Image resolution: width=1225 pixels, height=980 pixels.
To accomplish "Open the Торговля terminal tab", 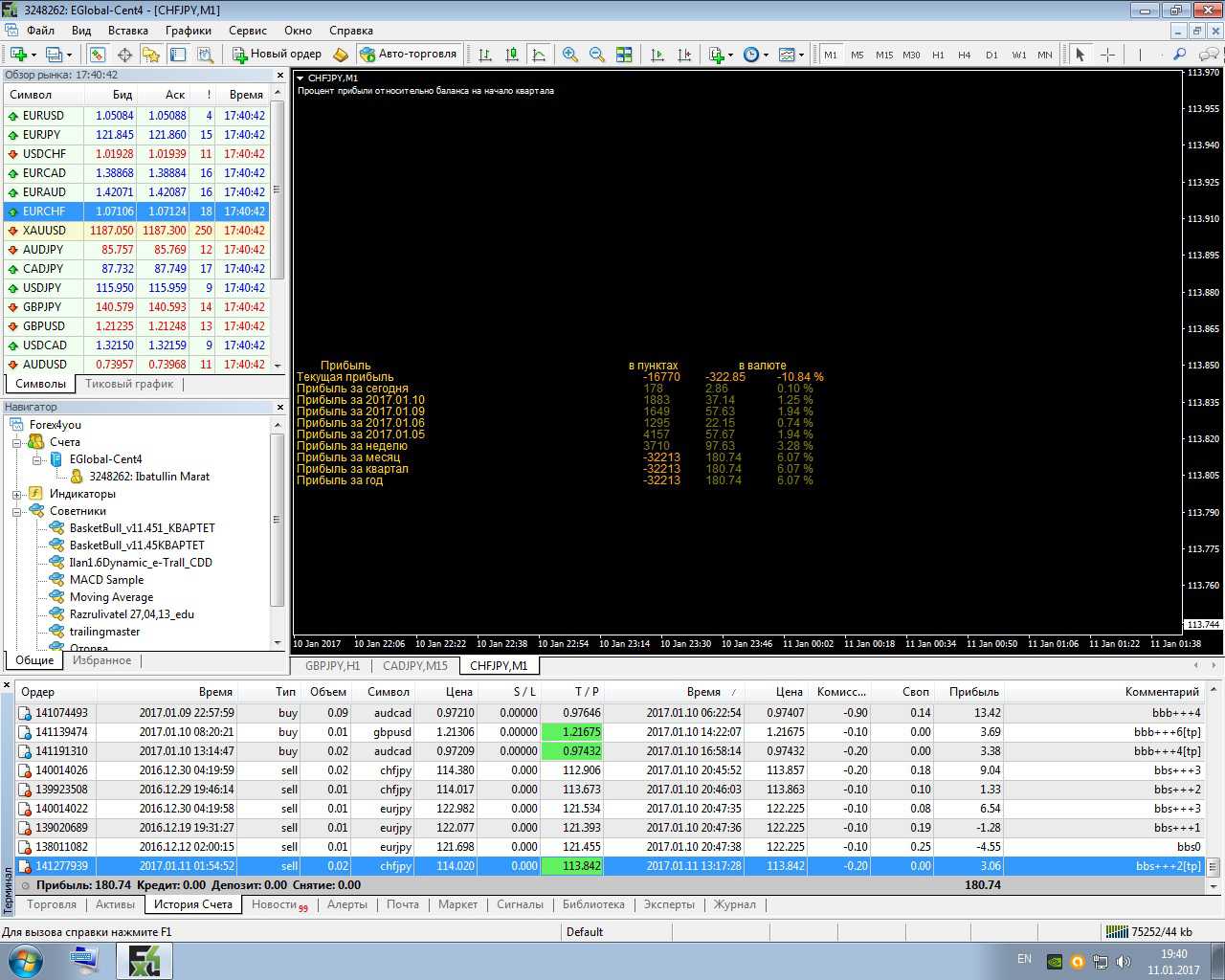I will tap(52, 904).
